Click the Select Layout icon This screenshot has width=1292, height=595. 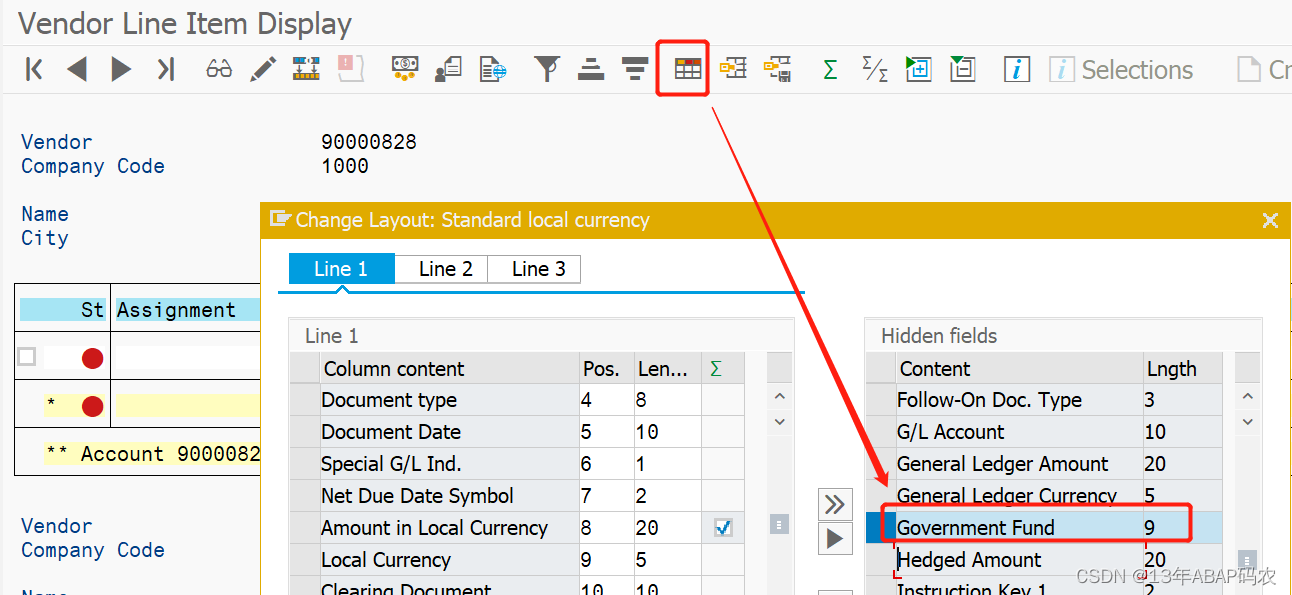(734, 67)
